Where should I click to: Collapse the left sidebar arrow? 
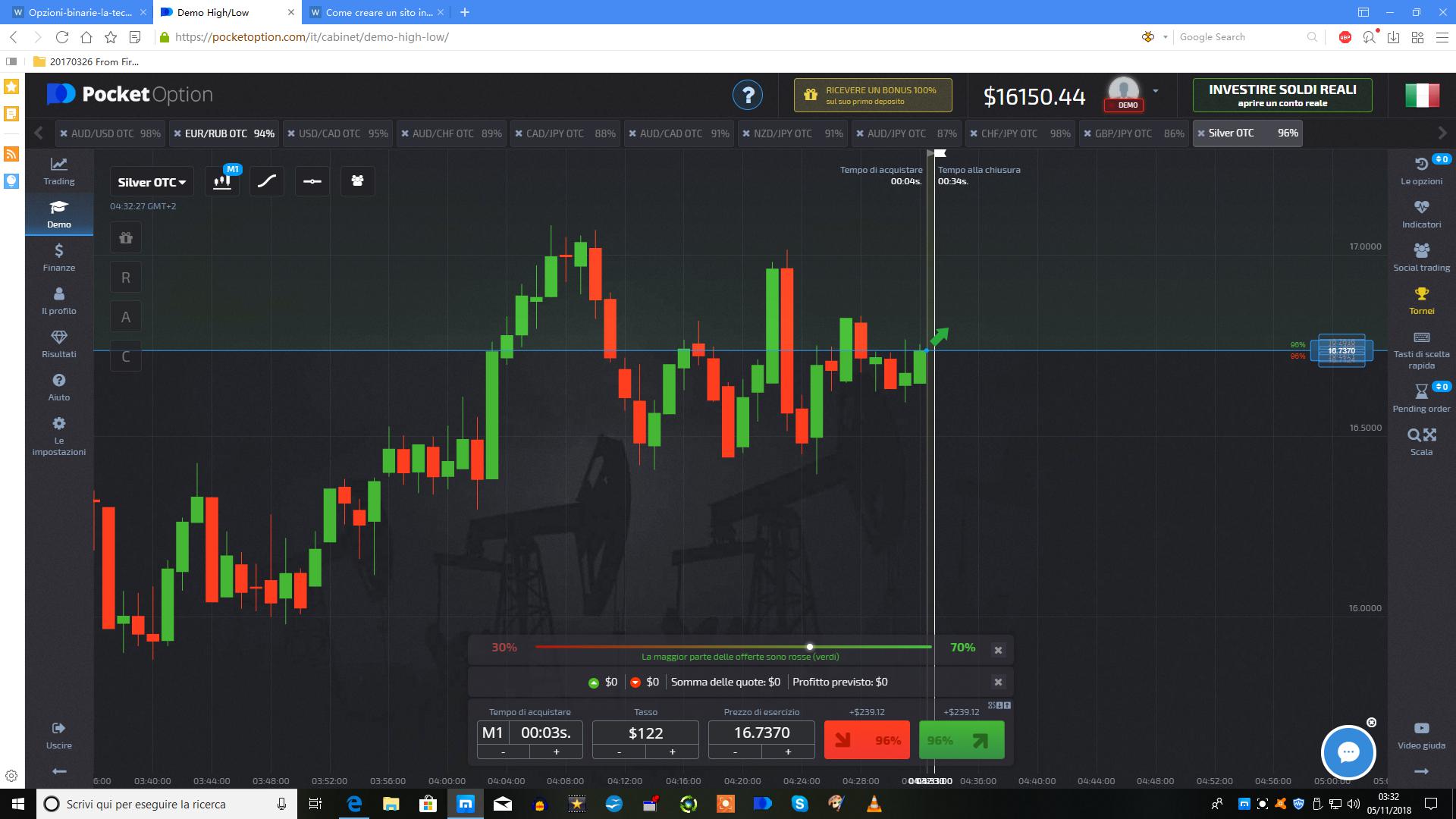point(59,771)
